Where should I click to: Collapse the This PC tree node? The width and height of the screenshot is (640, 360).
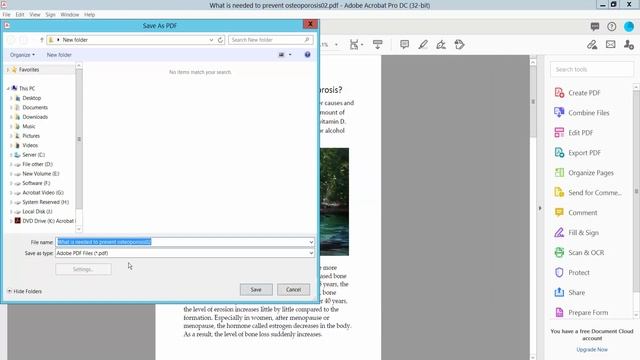[x=8, y=89]
